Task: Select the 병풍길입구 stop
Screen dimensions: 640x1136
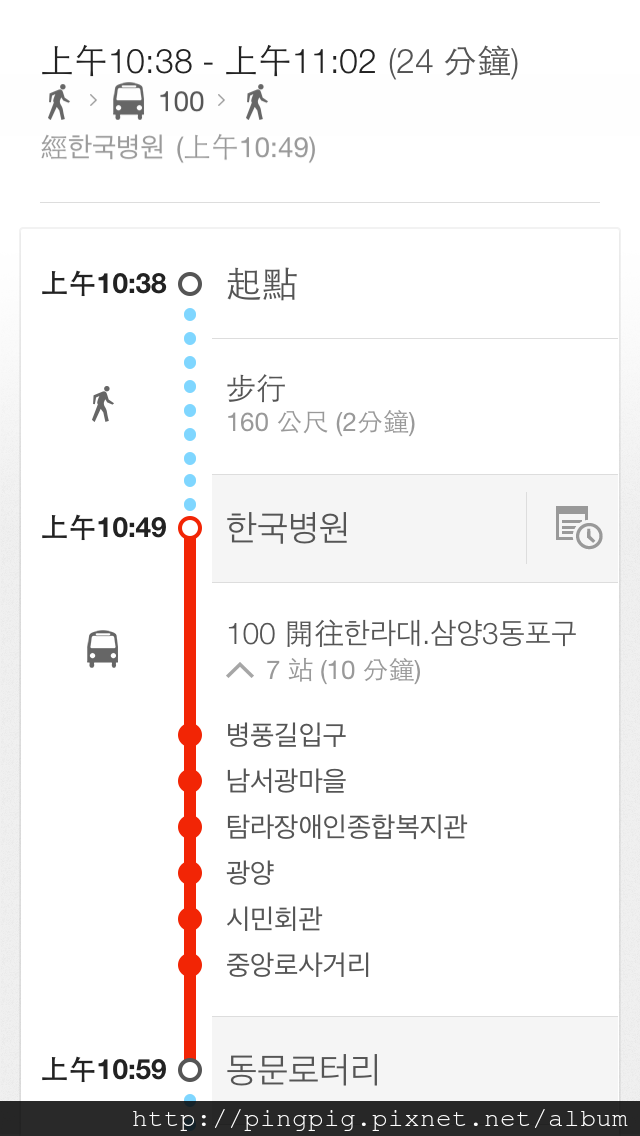Action: [286, 735]
